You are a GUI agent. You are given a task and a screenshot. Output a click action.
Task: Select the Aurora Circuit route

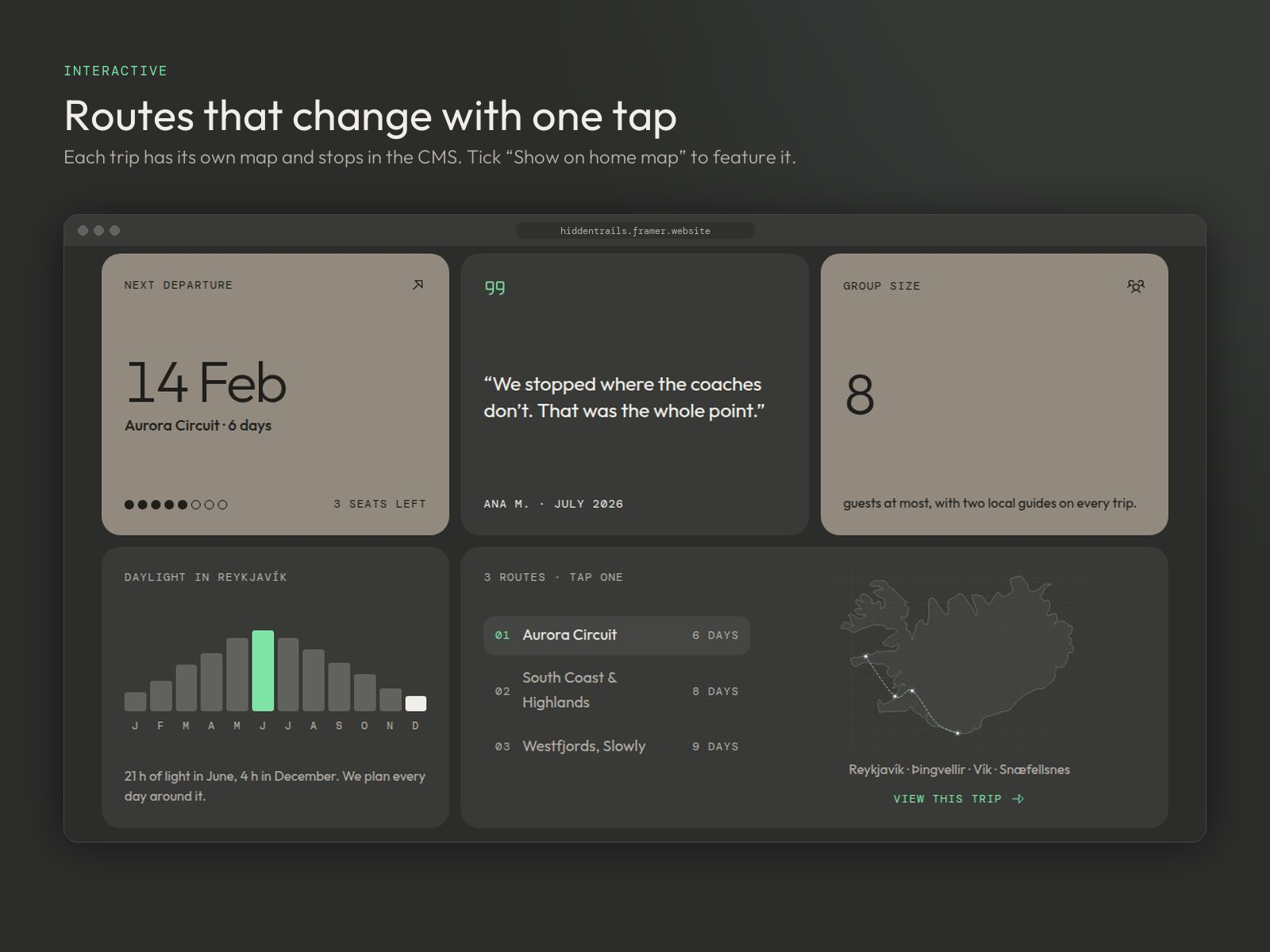[617, 635]
